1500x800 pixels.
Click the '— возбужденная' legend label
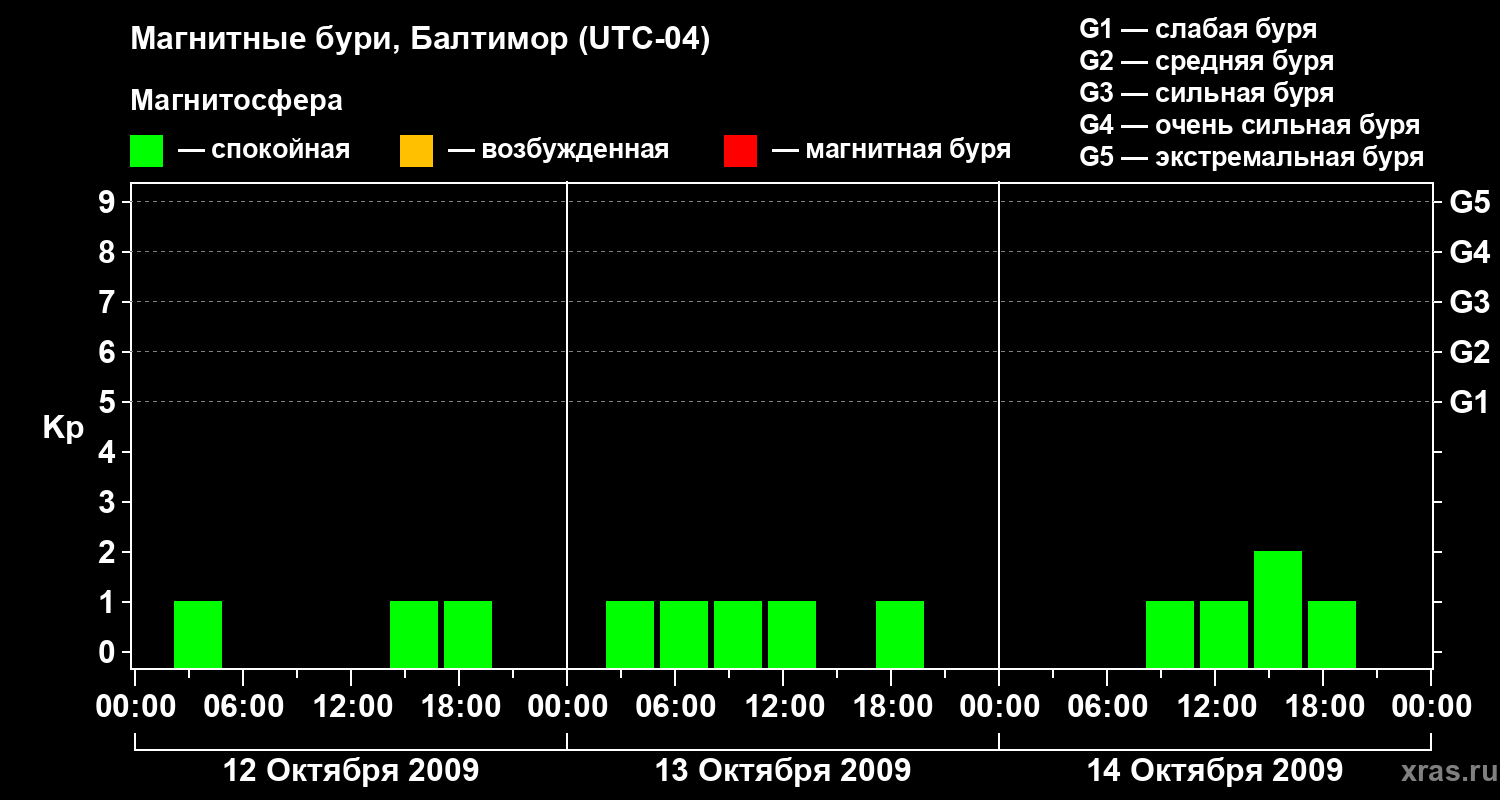click(x=558, y=150)
